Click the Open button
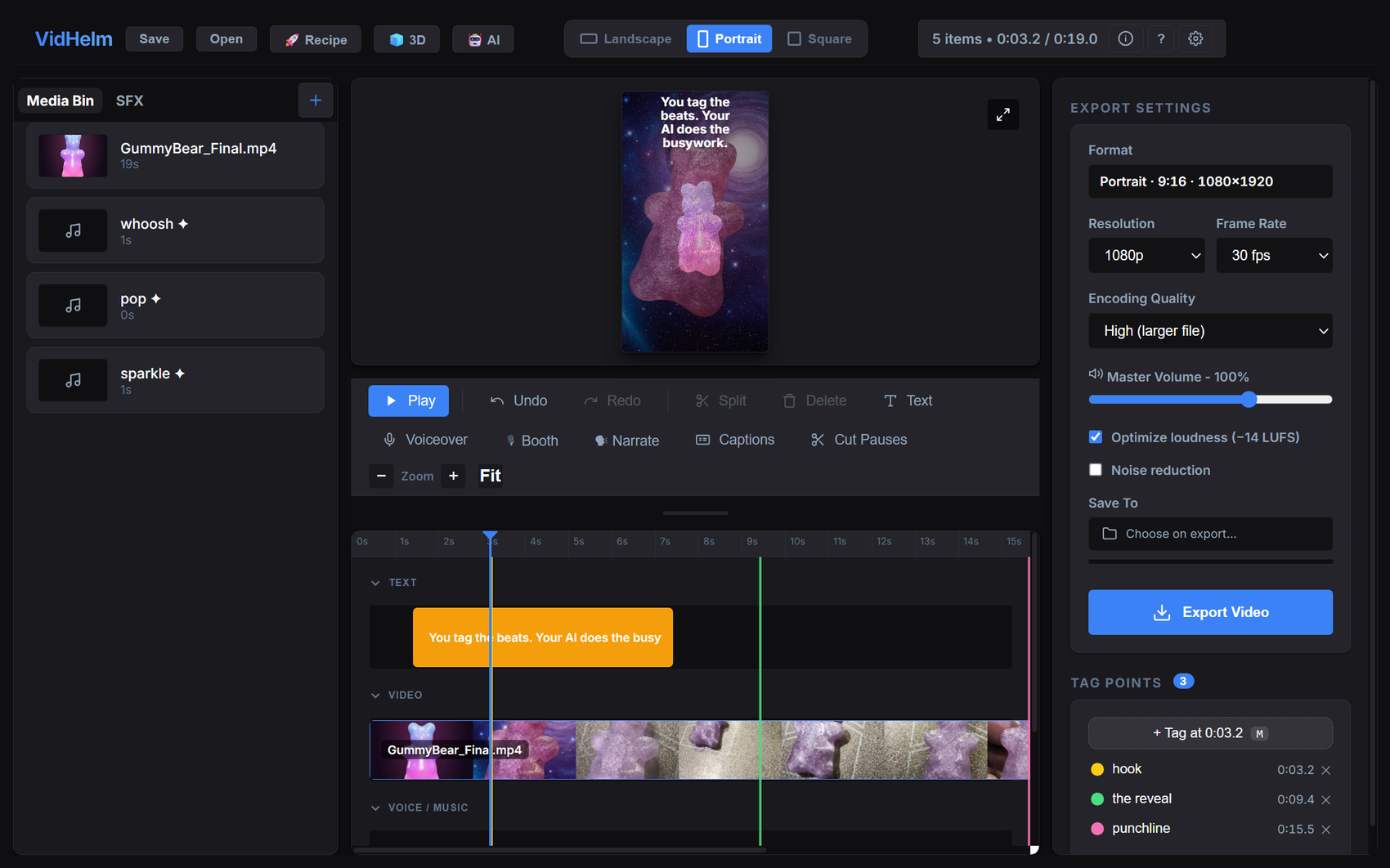Screen dimensions: 1390x868 click(226, 38)
